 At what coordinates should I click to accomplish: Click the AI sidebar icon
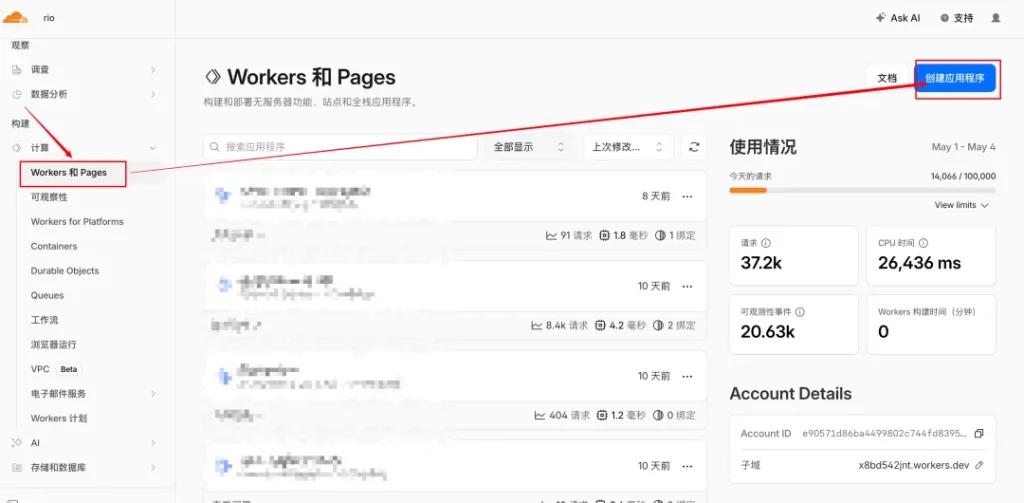pos(17,443)
